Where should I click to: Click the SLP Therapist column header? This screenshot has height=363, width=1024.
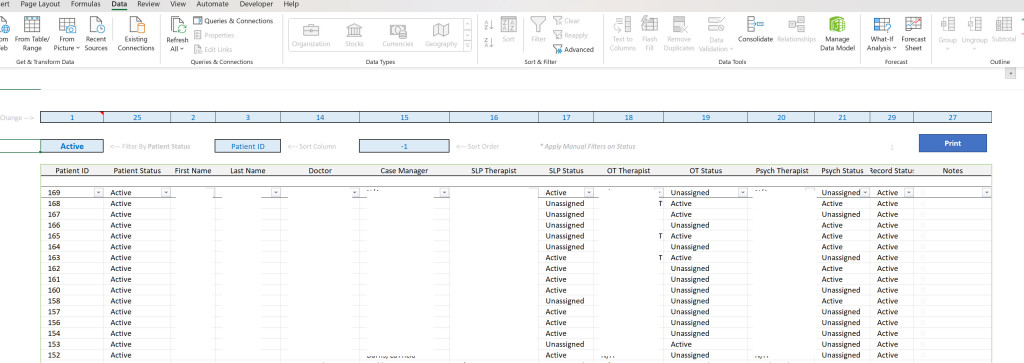(x=494, y=171)
